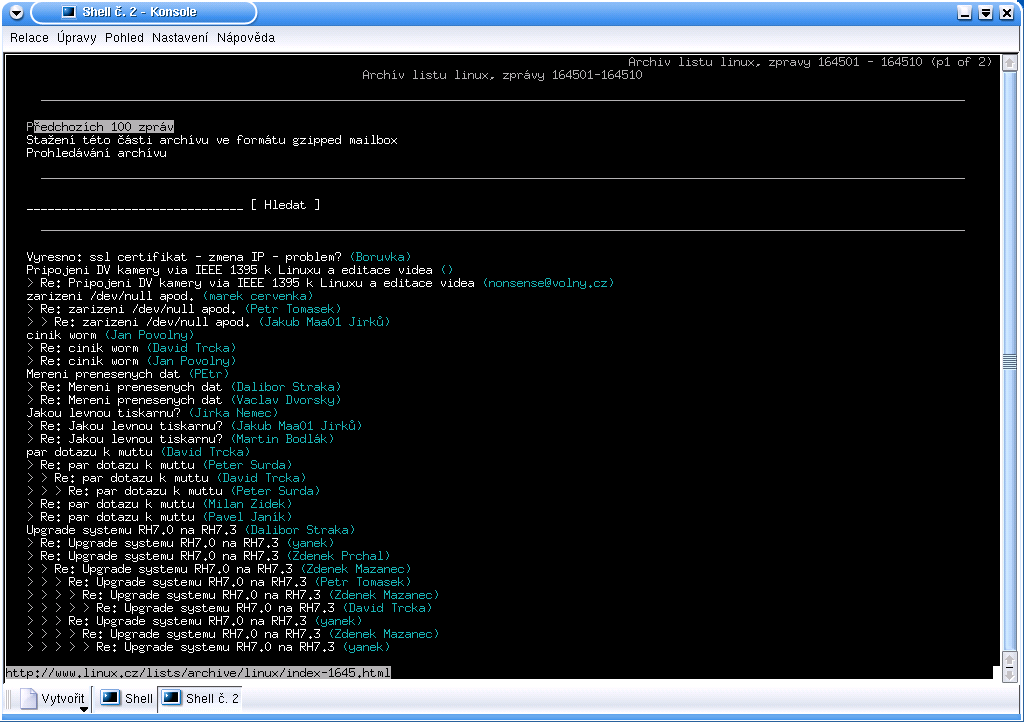Screen dimensions: 1024x722
Task: Click 'Stažení této části archívu' gzipped mailbox link
Action: pos(212,140)
